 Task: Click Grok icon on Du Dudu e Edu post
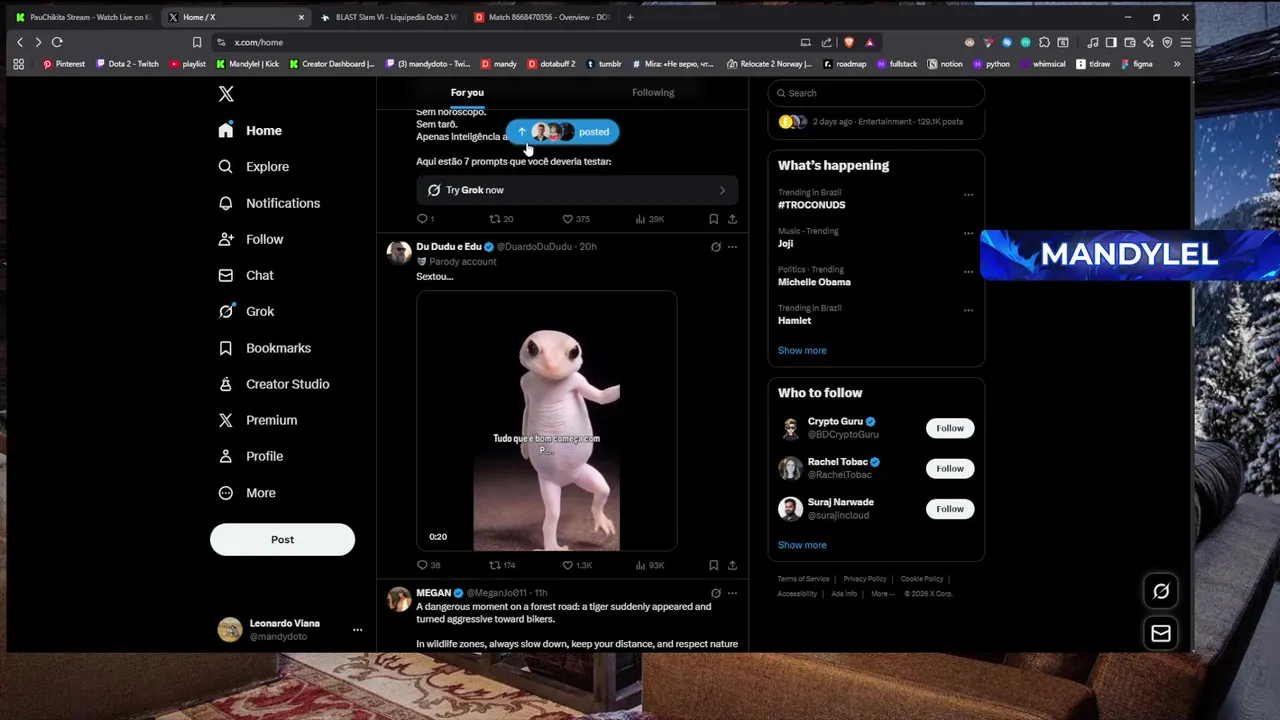(x=715, y=247)
